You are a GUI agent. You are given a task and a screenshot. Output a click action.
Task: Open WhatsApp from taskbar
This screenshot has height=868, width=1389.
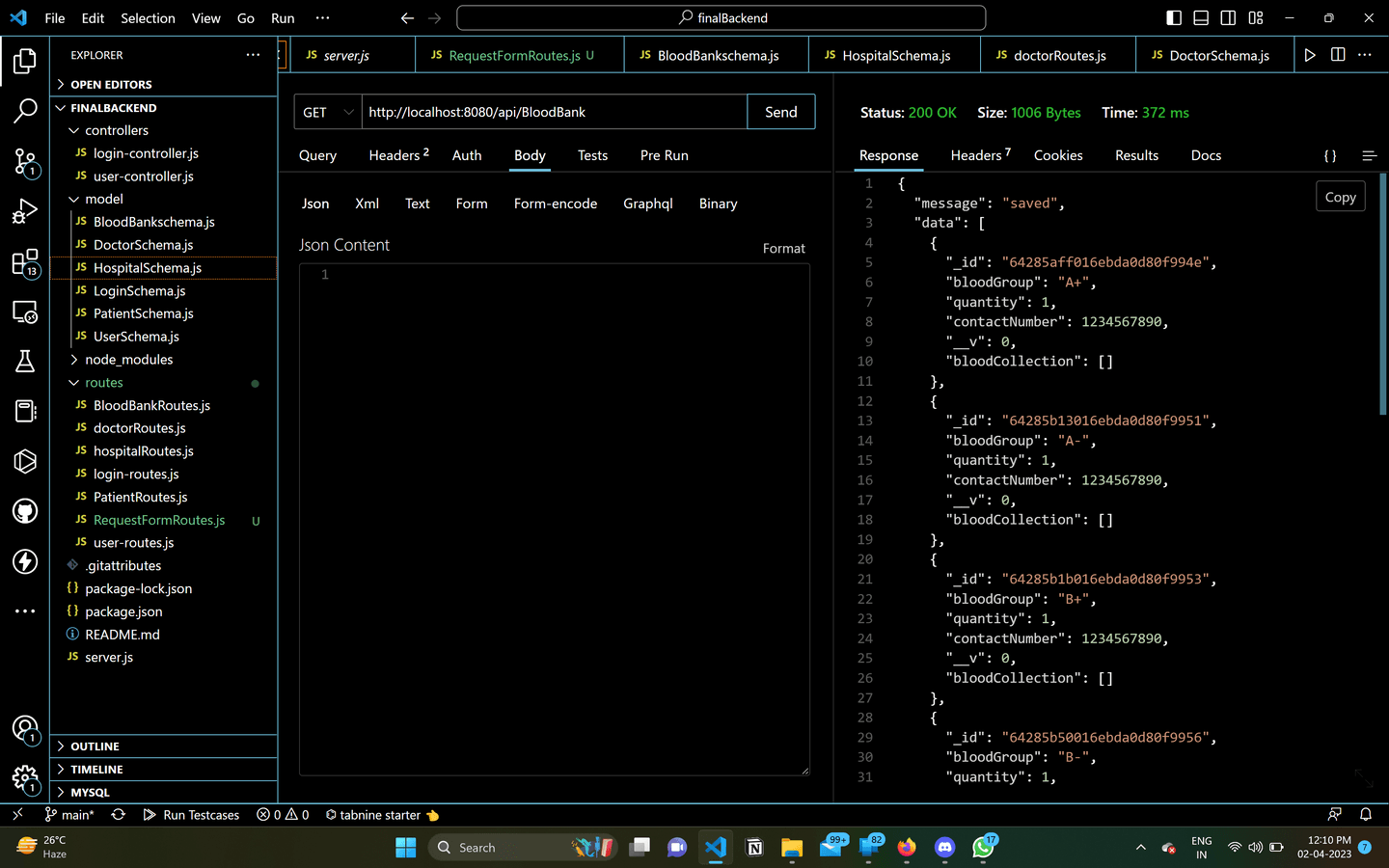pyautogui.click(x=984, y=848)
